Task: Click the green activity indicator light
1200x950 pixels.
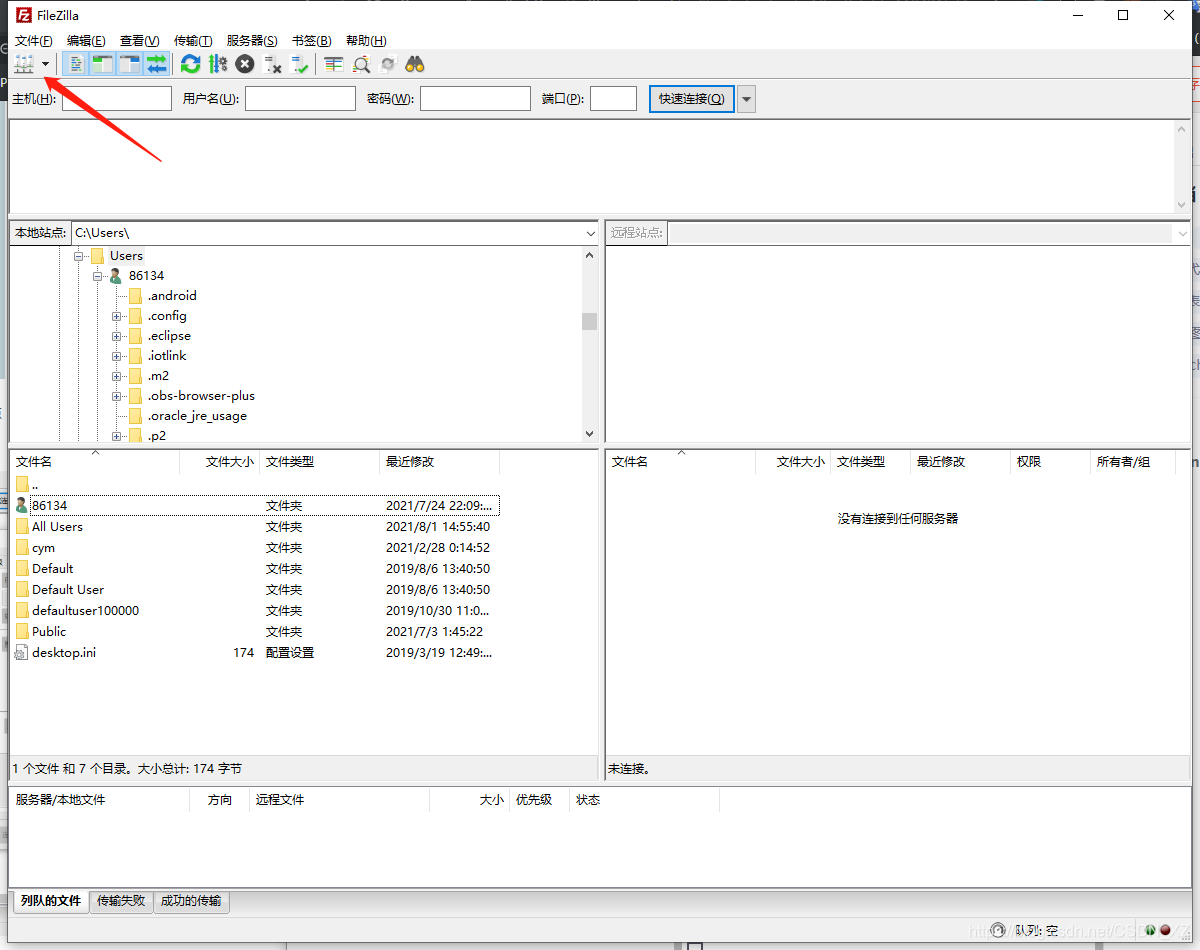Action: (x=1151, y=929)
